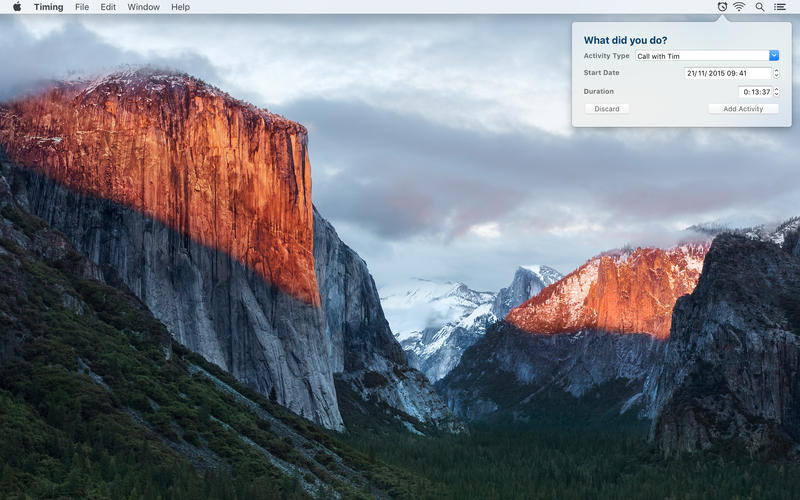Open the Window menu
Screen dimensions: 800x500
(x=143, y=7)
